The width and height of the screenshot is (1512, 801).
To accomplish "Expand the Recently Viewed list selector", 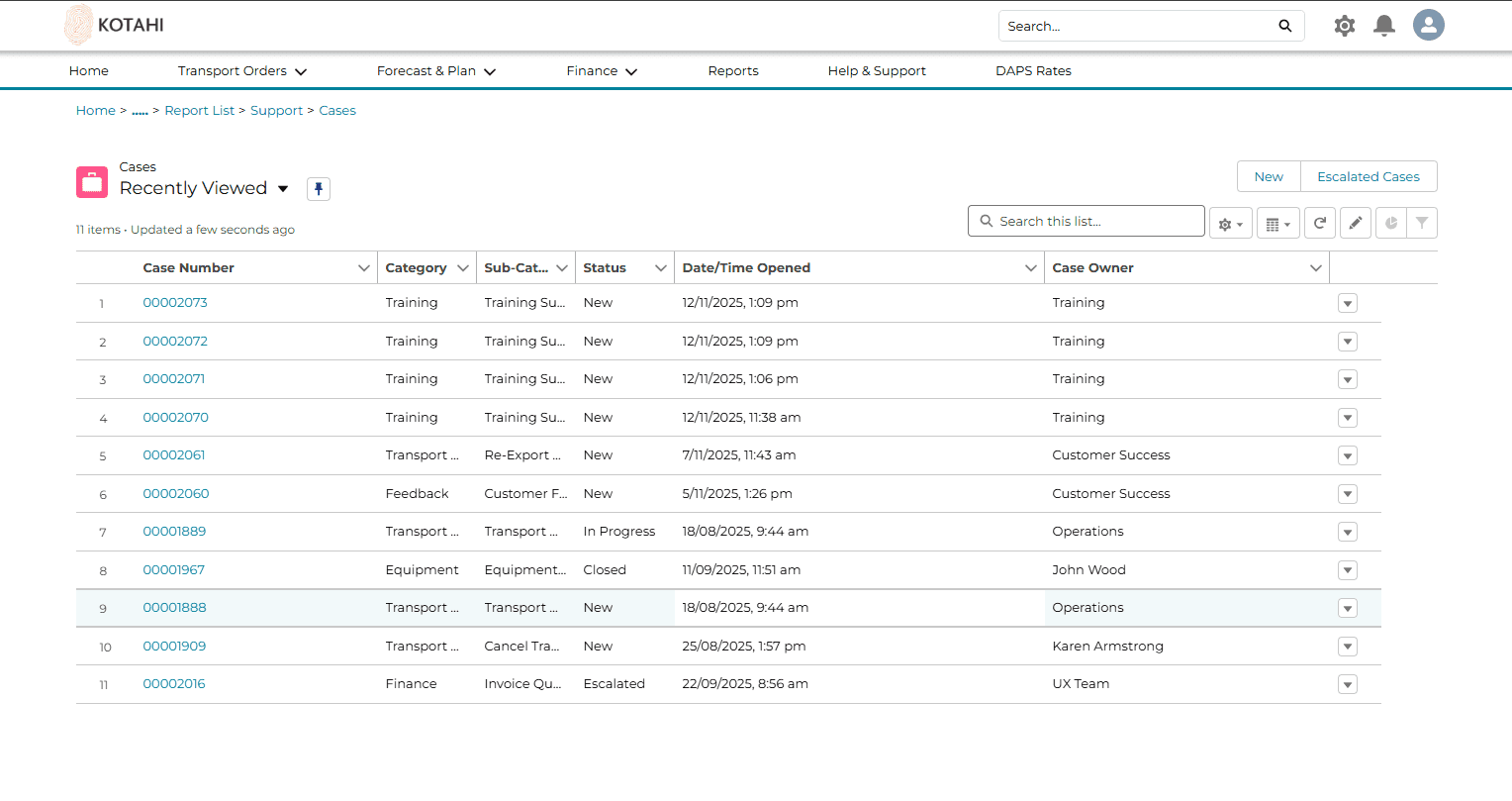I will 283,189.
